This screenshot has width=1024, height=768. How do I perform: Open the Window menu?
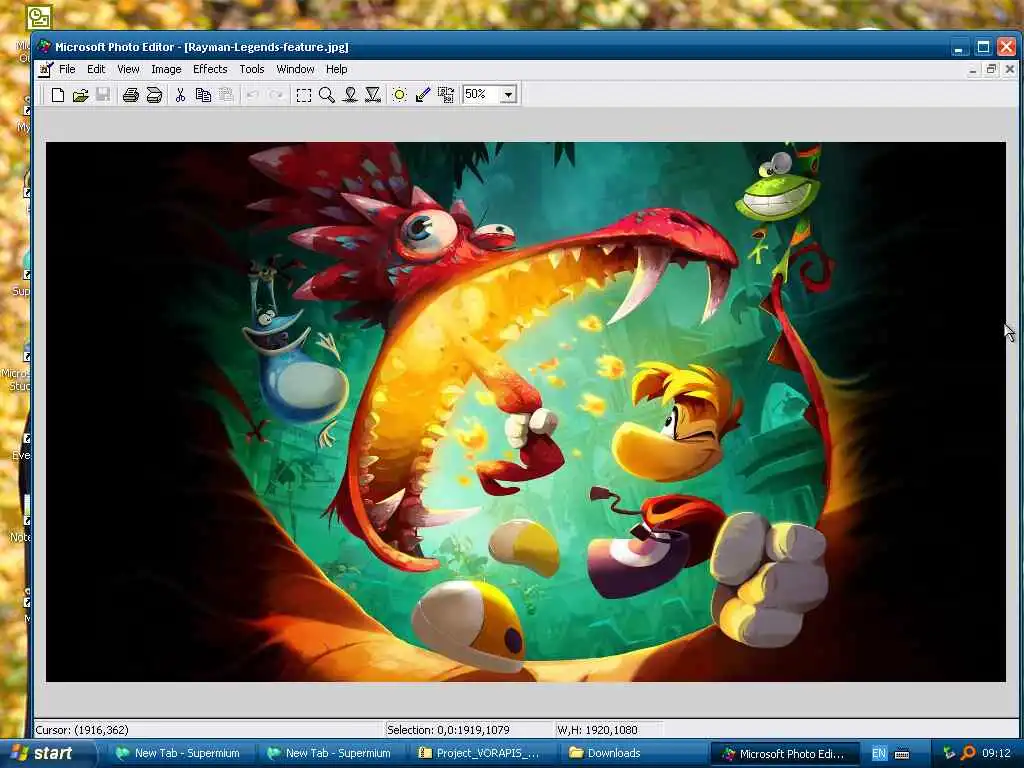[295, 69]
